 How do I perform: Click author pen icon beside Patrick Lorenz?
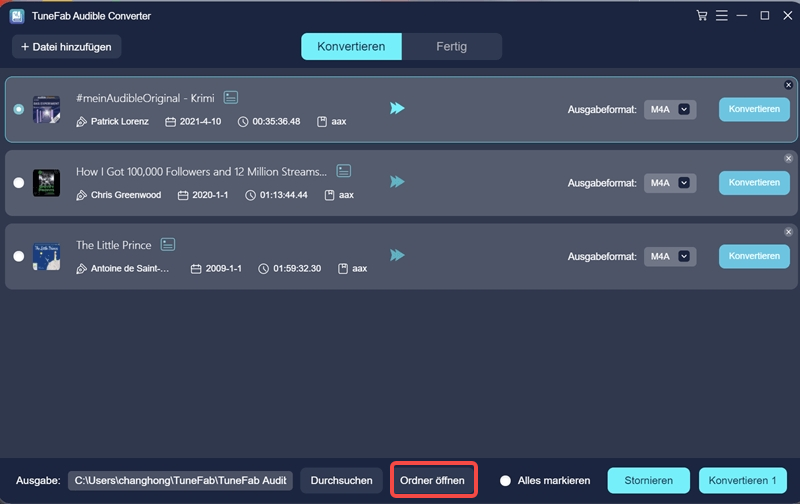(x=81, y=122)
